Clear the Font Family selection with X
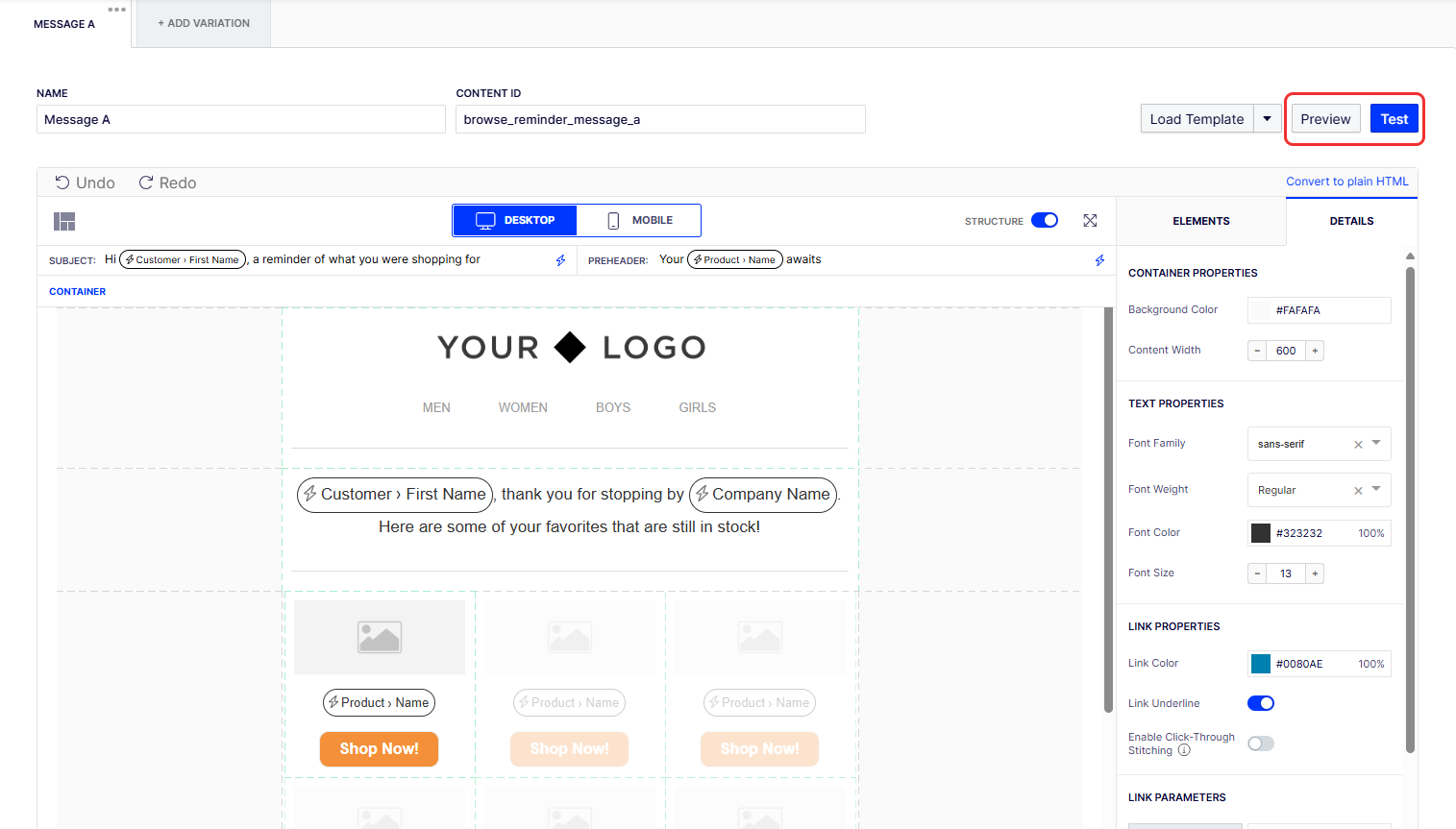This screenshot has height=829, width=1456. [1358, 445]
